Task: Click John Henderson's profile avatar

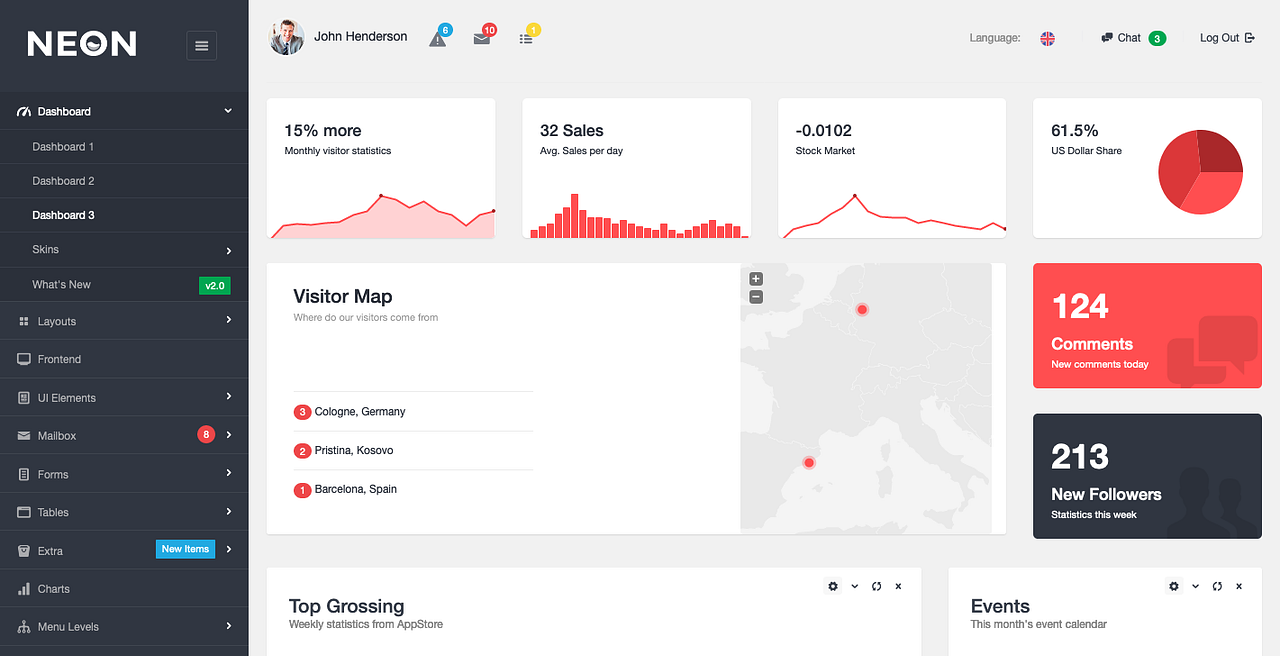Action: (x=287, y=37)
